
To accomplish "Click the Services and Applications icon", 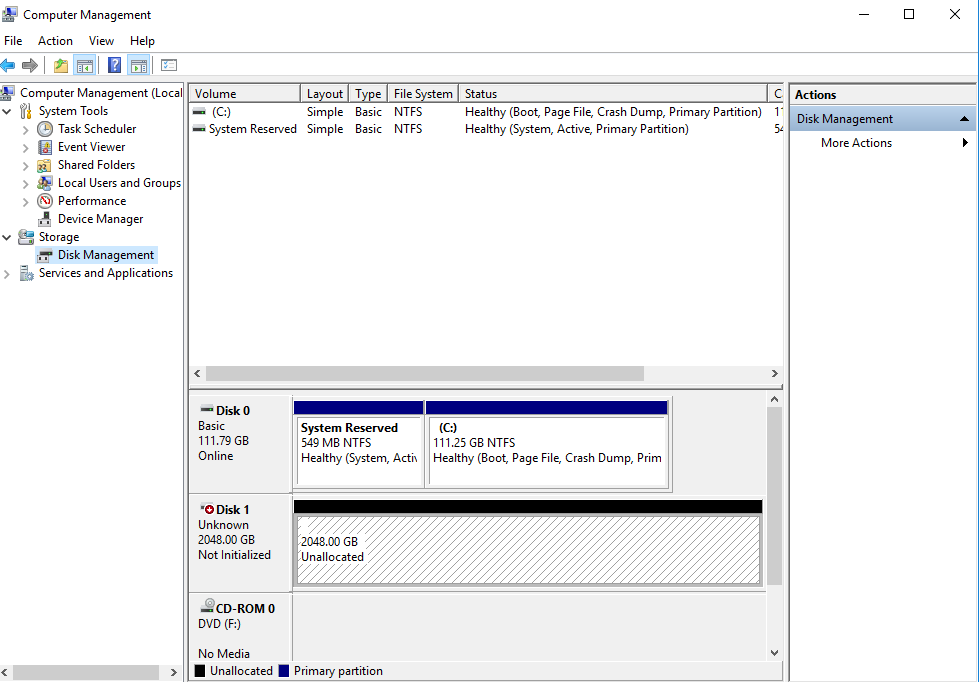I will [x=26, y=273].
